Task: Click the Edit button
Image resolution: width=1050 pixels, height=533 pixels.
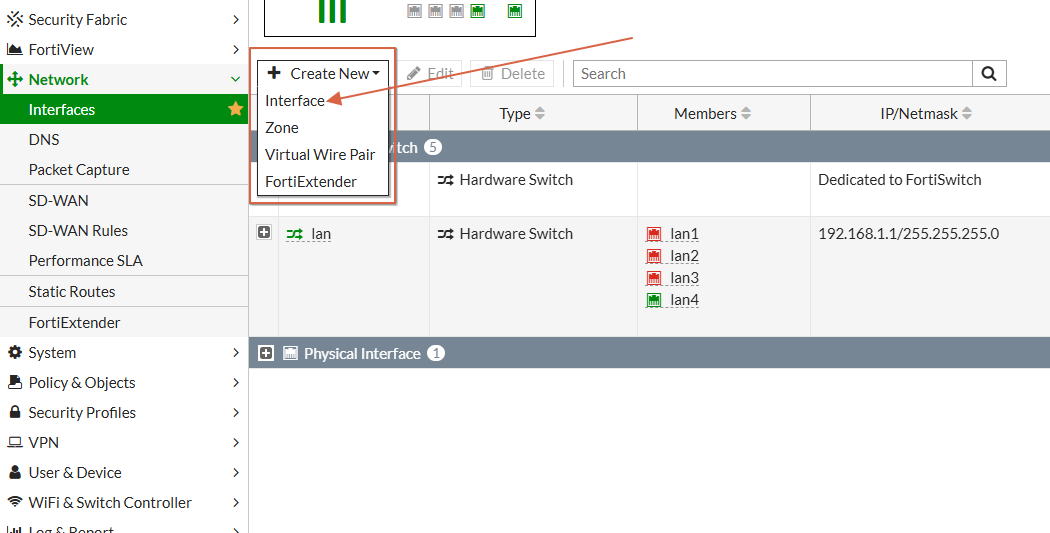Action: pos(431,74)
